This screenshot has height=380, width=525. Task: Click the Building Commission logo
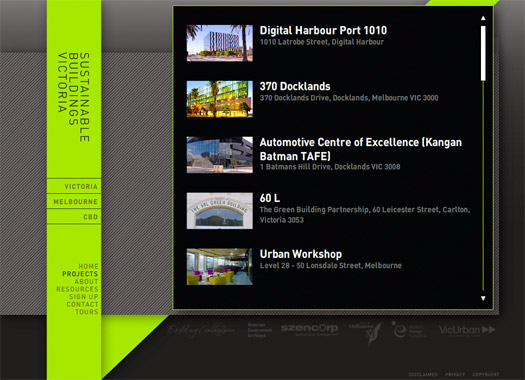[x=201, y=330]
